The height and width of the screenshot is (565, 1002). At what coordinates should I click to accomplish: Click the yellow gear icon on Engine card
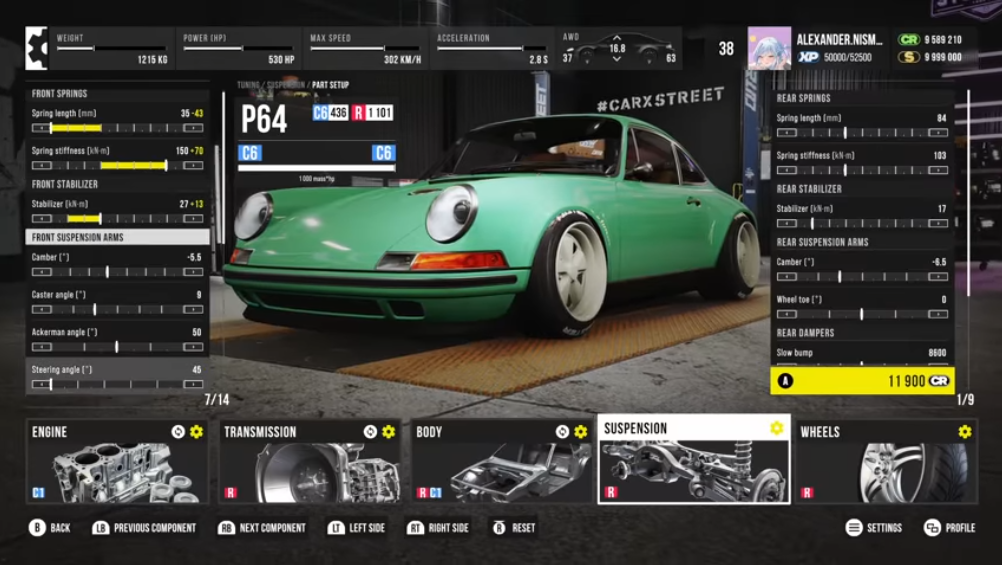pos(196,432)
